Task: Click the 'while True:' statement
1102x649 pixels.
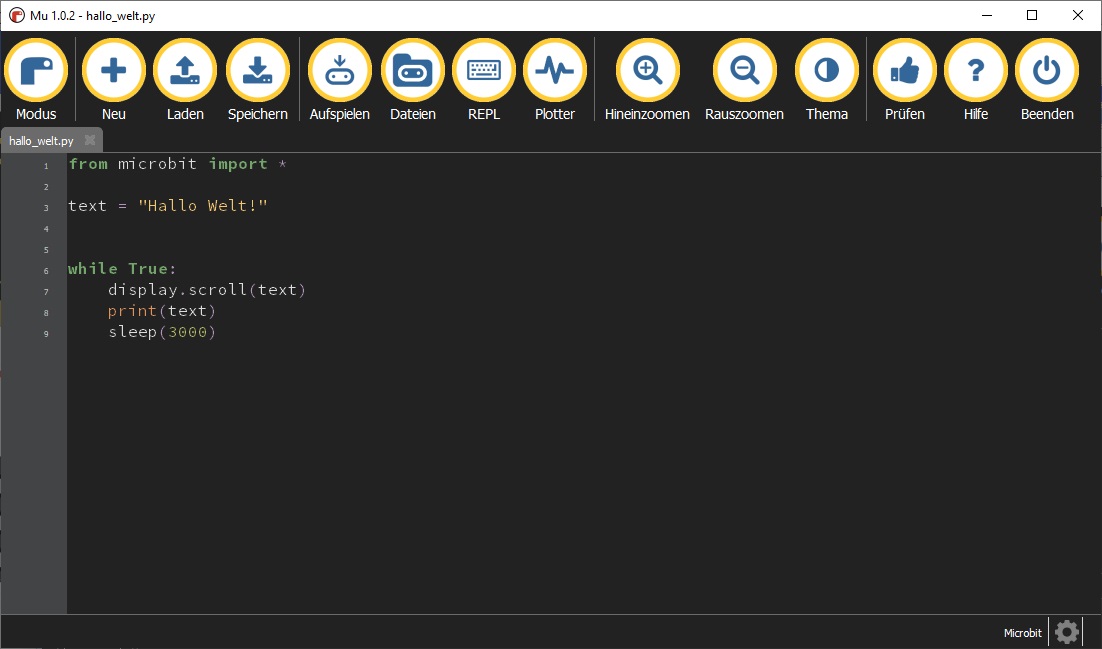Action: [122, 269]
